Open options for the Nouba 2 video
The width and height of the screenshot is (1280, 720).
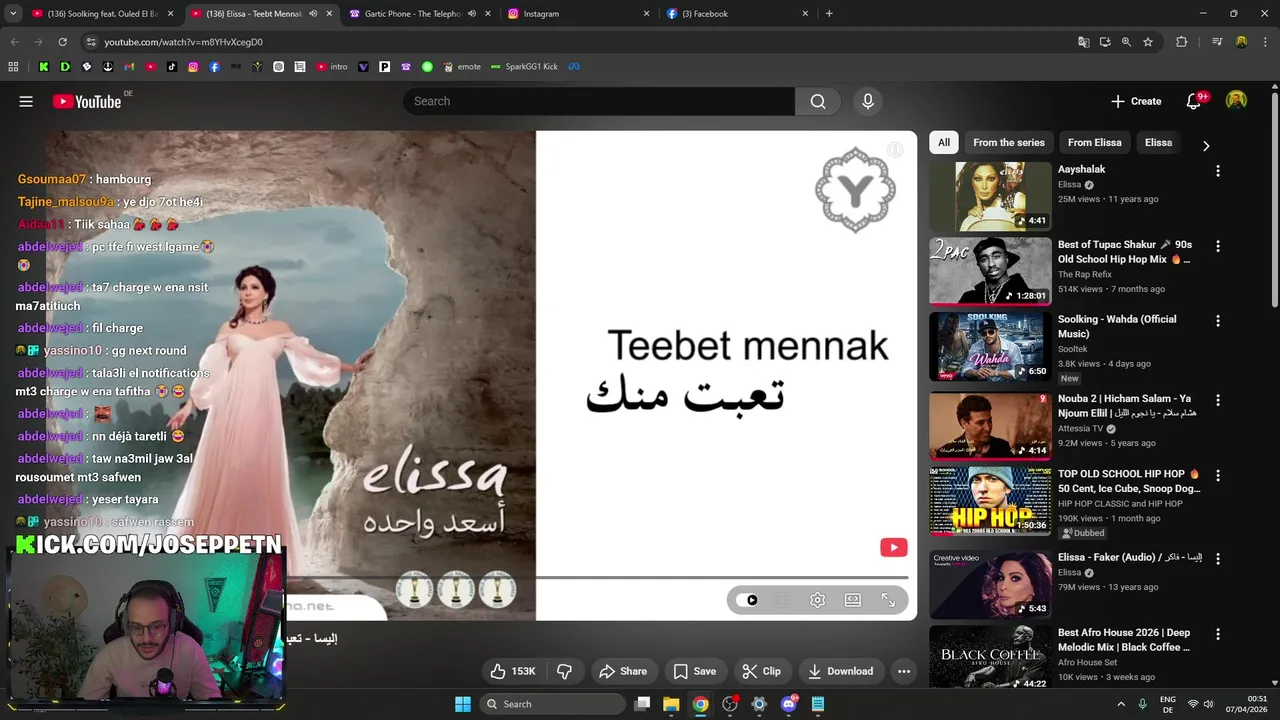pyautogui.click(x=1217, y=400)
